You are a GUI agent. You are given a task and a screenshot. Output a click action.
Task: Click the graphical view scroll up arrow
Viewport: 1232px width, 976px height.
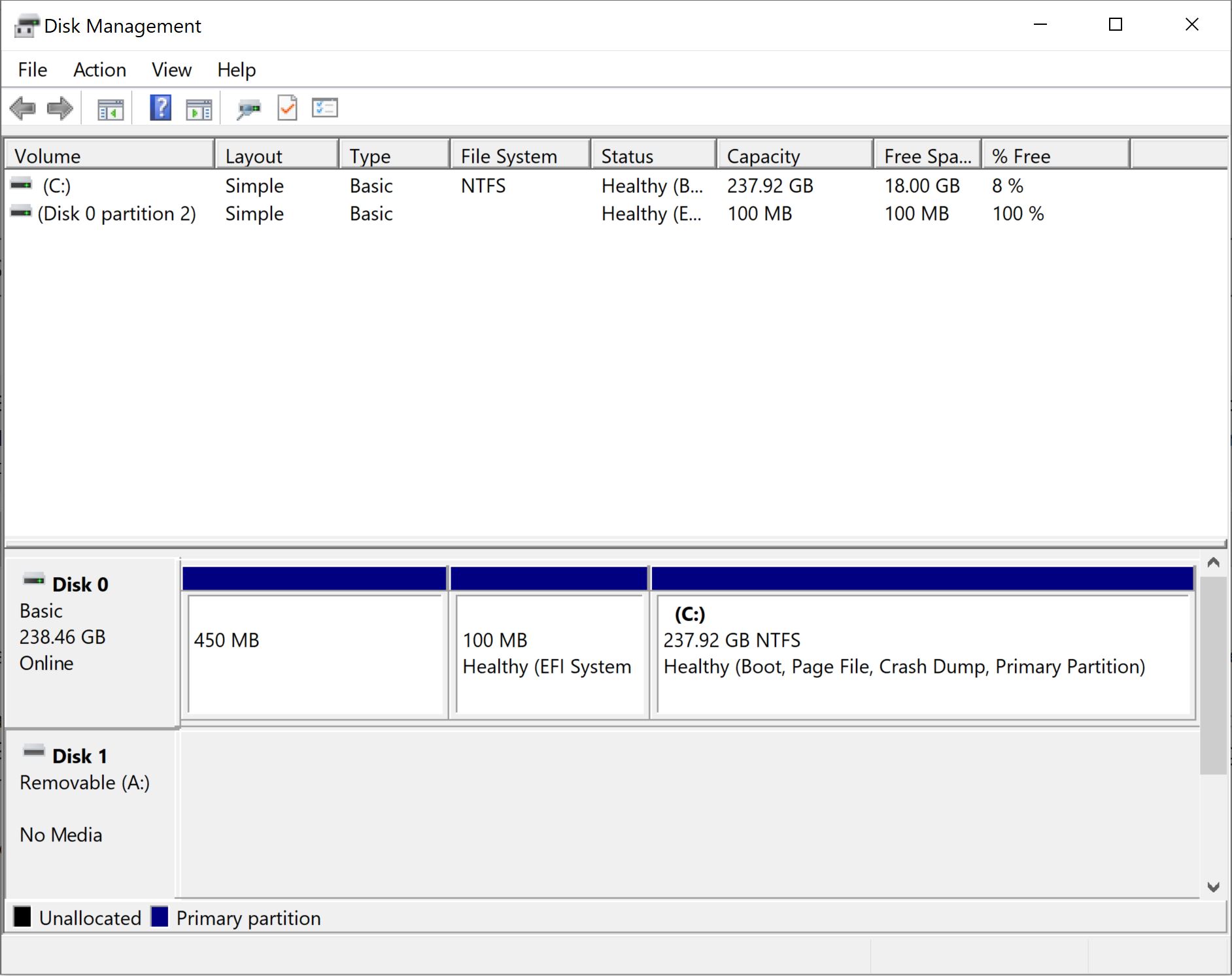1214,562
